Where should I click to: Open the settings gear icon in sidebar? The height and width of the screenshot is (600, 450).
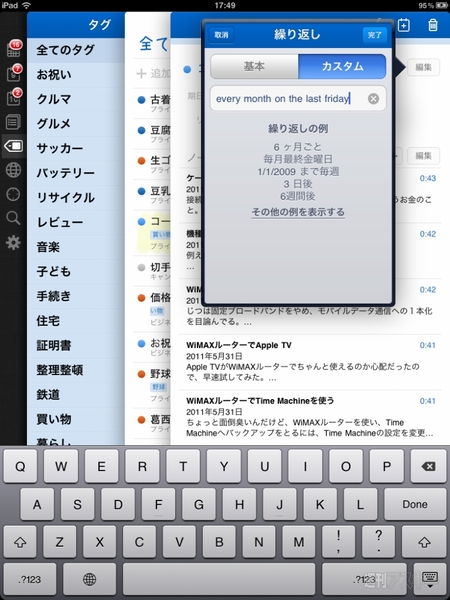click(x=13, y=243)
